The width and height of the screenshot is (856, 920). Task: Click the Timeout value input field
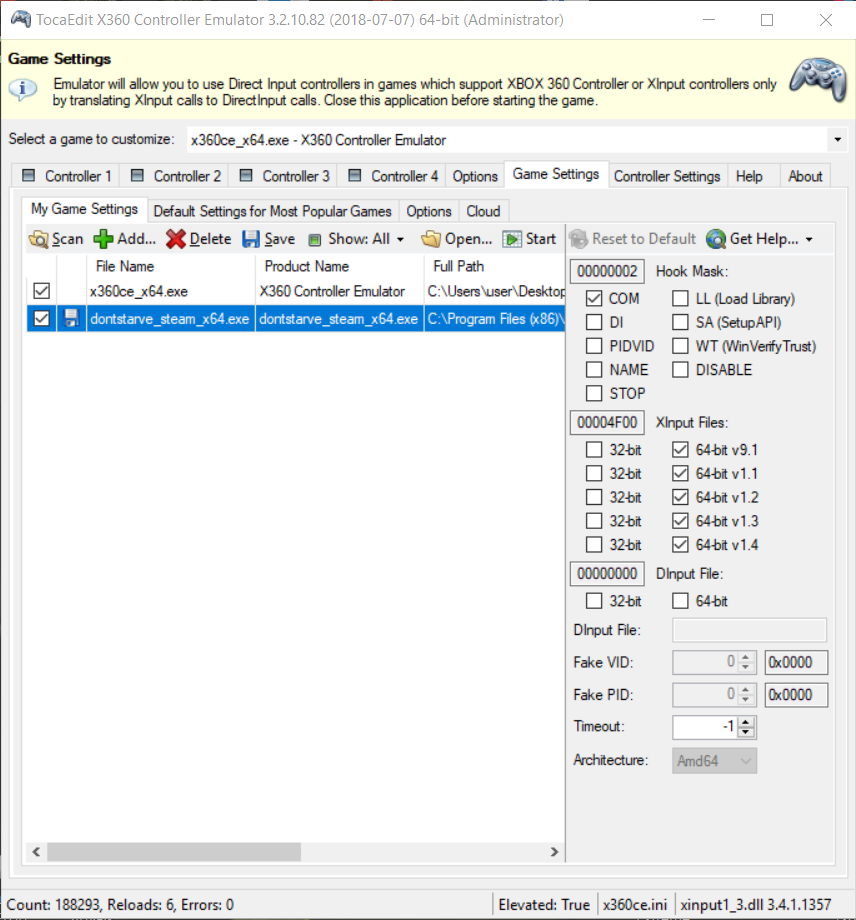coord(705,727)
